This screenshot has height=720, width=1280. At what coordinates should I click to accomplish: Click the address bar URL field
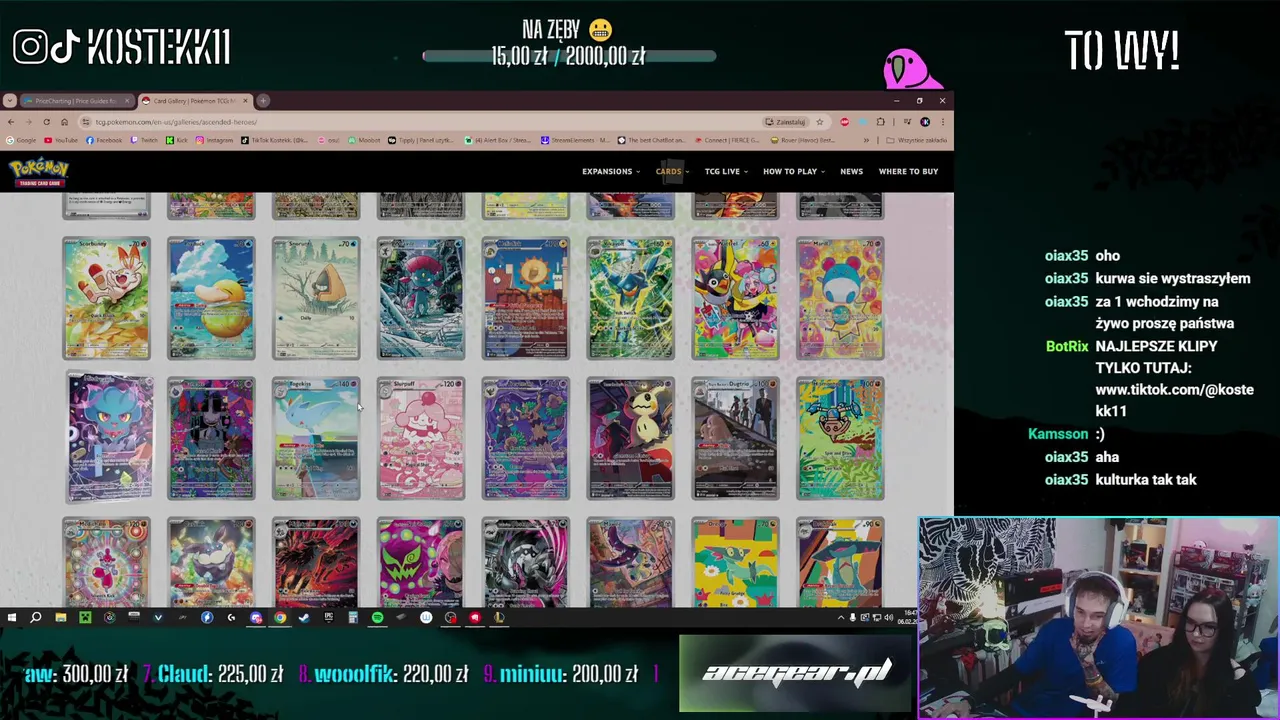point(420,122)
